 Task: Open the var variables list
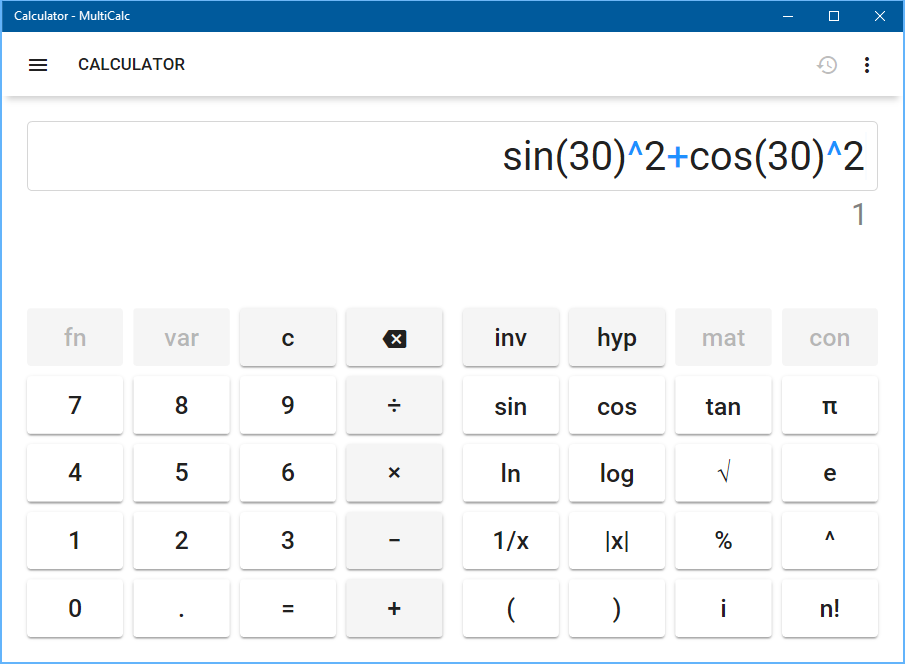coord(181,338)
